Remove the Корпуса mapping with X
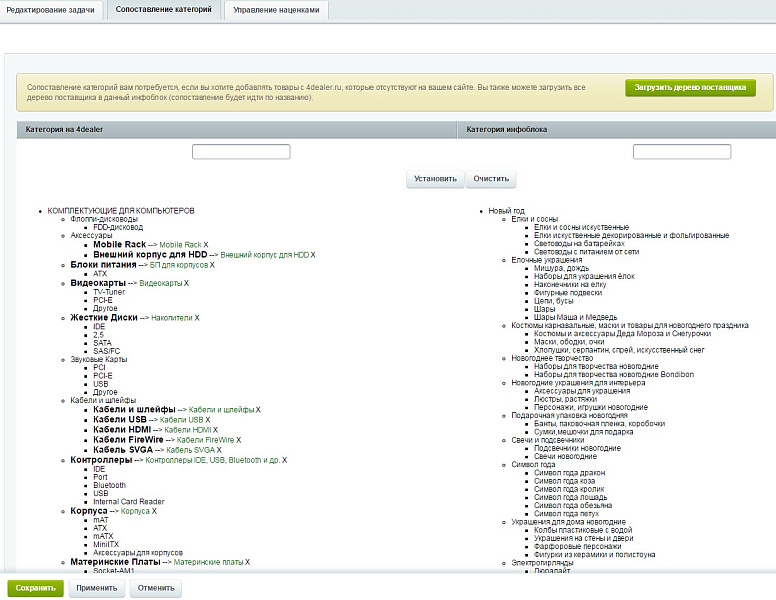Image resolution: width=776 pixels, height=600 pixels. tap(155, 511)
